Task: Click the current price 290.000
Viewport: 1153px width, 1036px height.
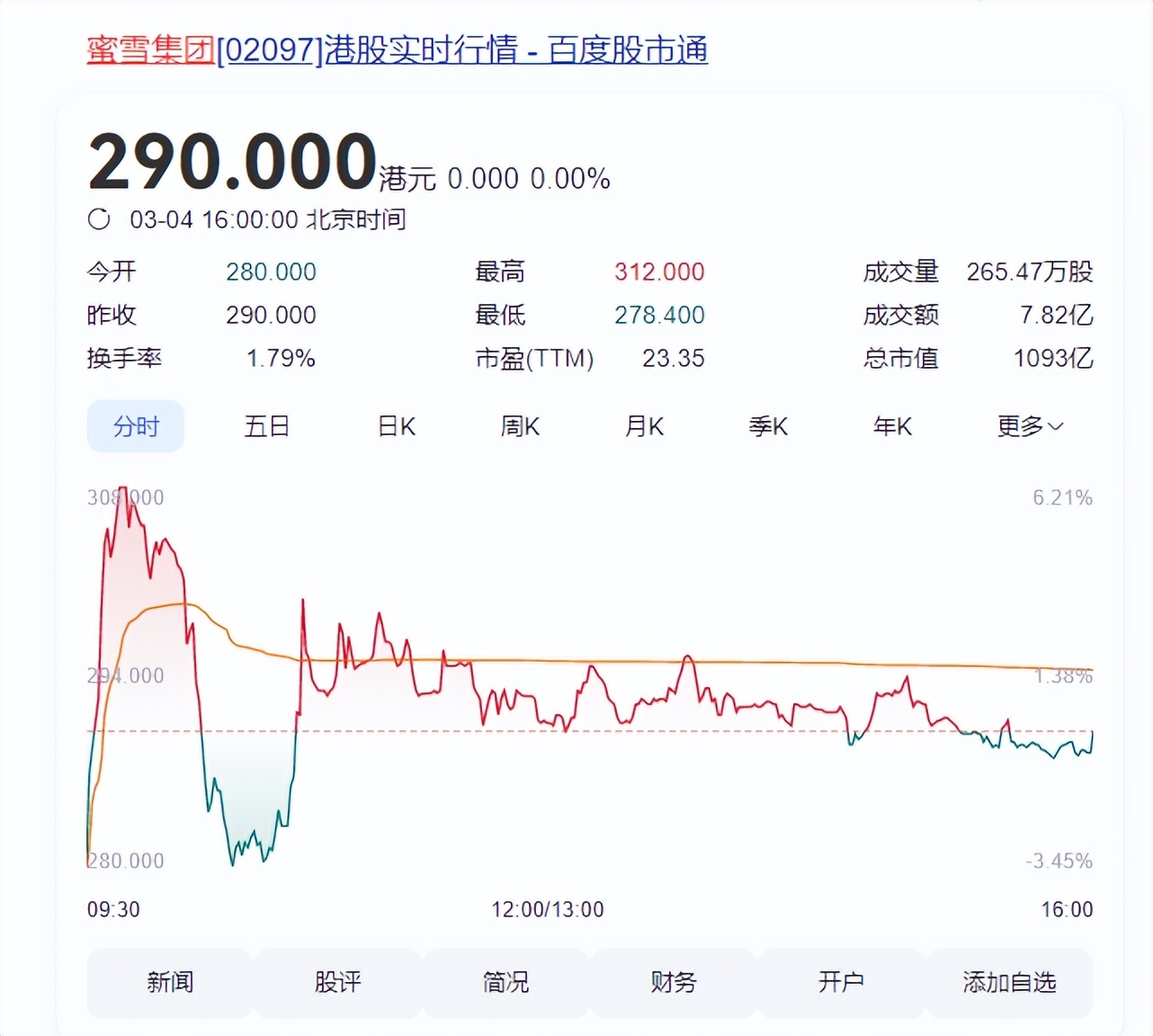Action: (232, 162)
